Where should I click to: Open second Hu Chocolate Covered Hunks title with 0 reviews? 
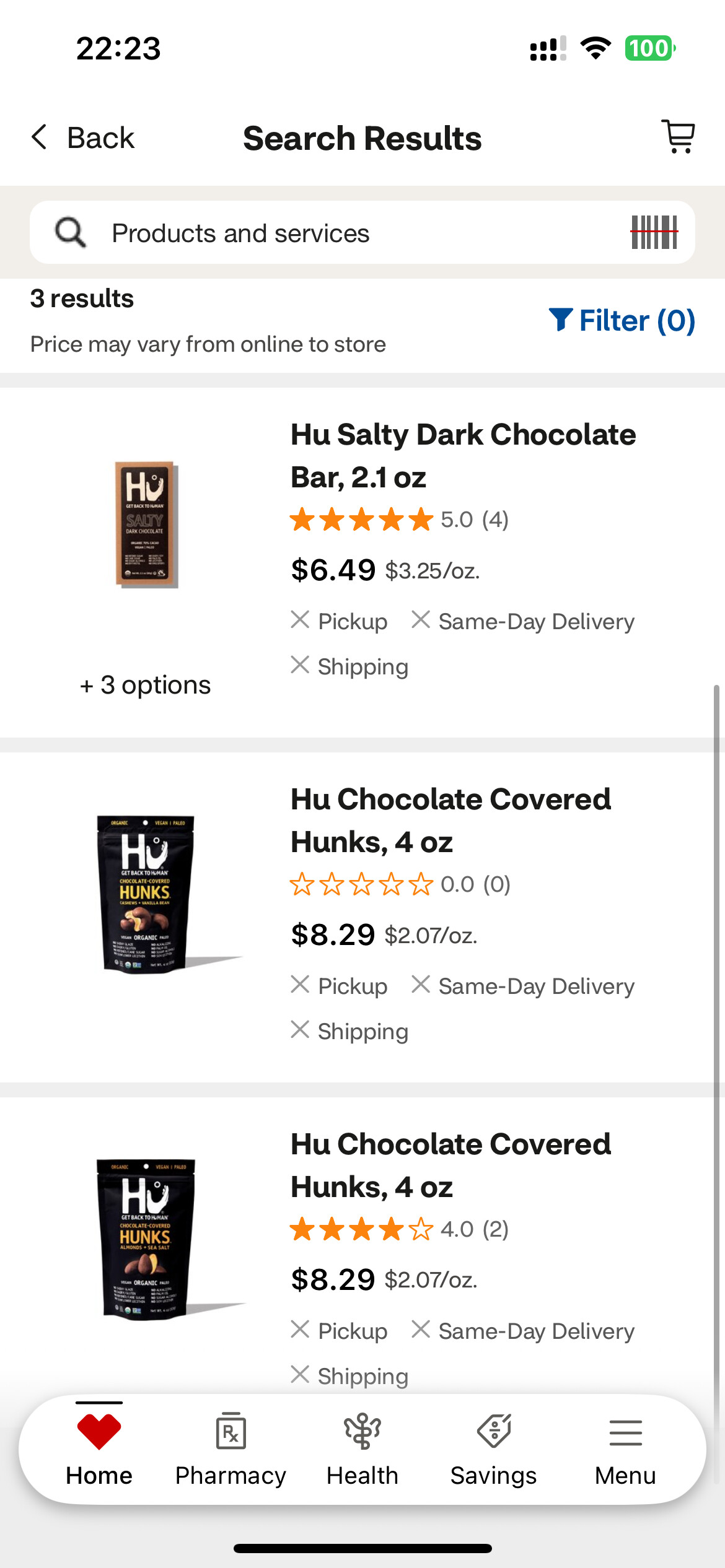[451, 821]
